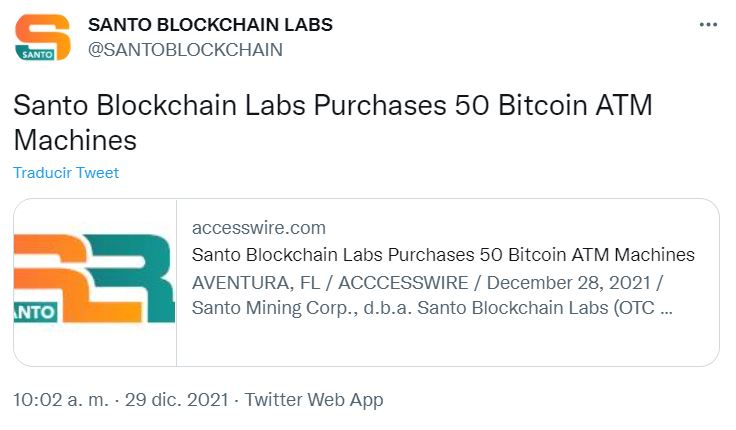Open the Santo Blockchain Labs profile avatar
Viewport: 736px width, 430px height.
(43, 37)
